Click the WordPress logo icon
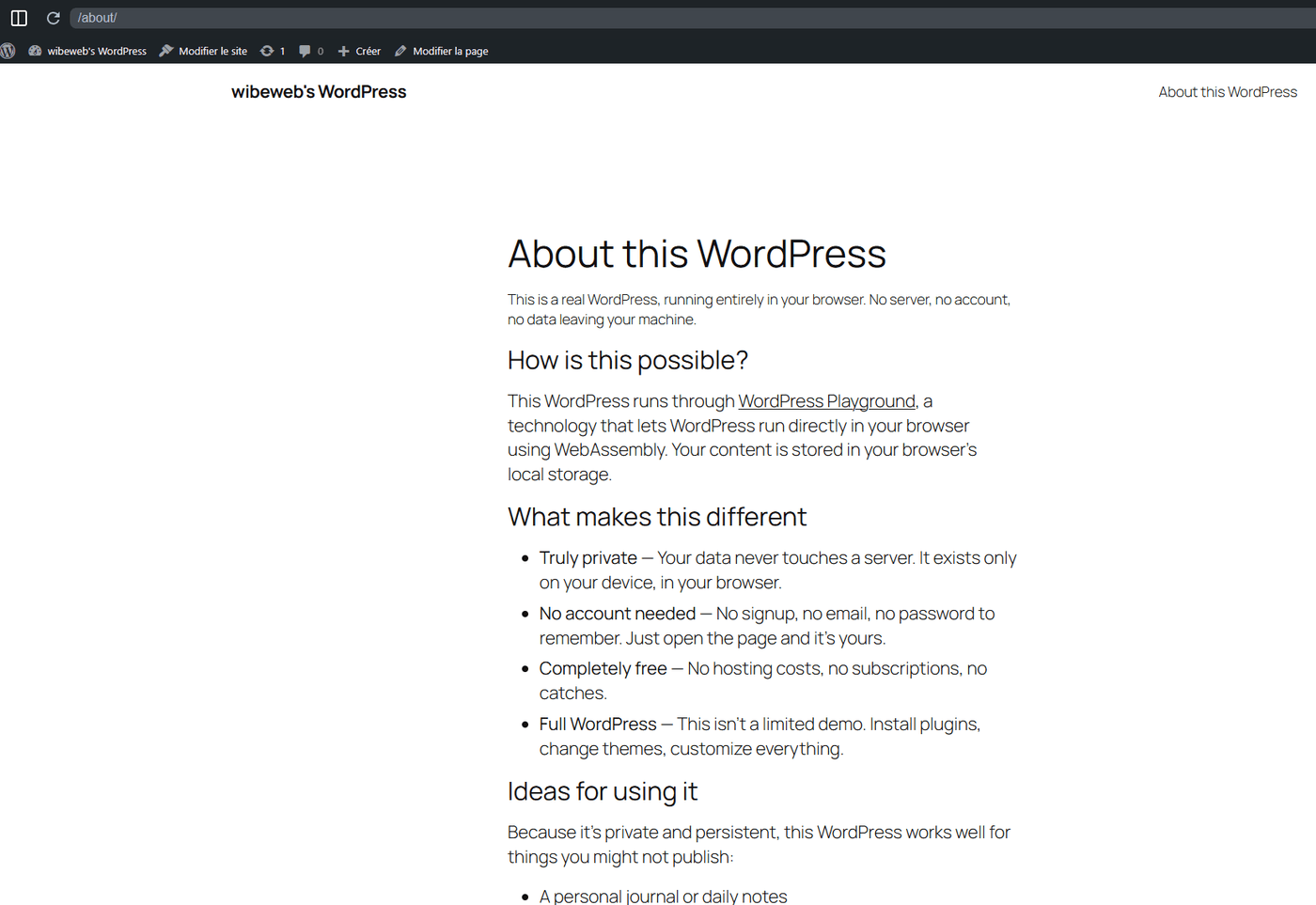 [8, 51]
